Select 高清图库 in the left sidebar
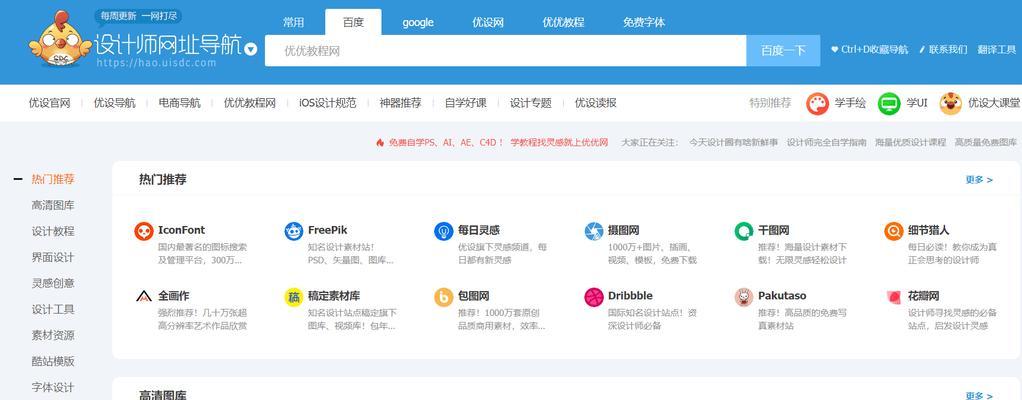1022x400 pixels. [x=53, y=205]
